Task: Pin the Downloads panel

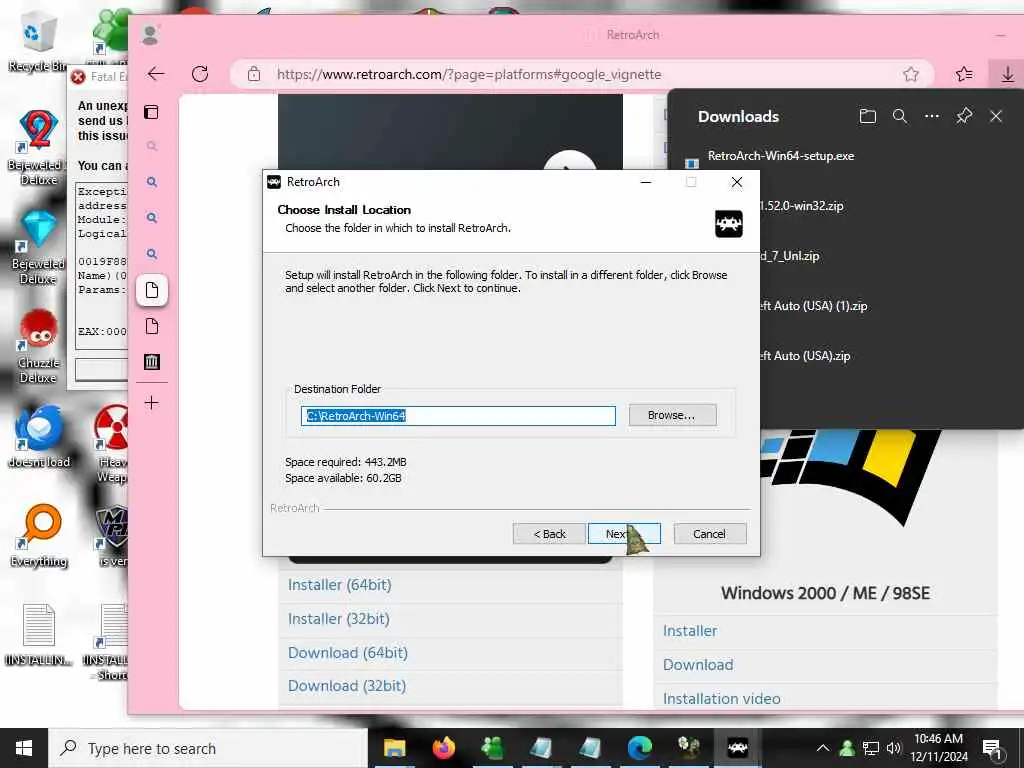Action: coord(964,116)
